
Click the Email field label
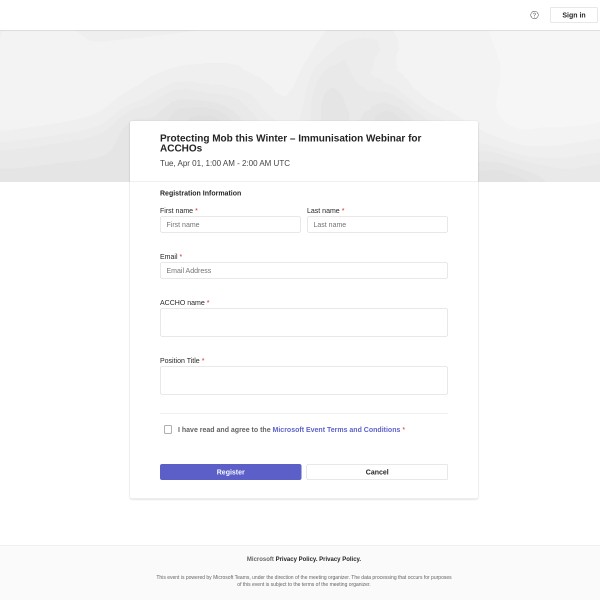(168, 257)
